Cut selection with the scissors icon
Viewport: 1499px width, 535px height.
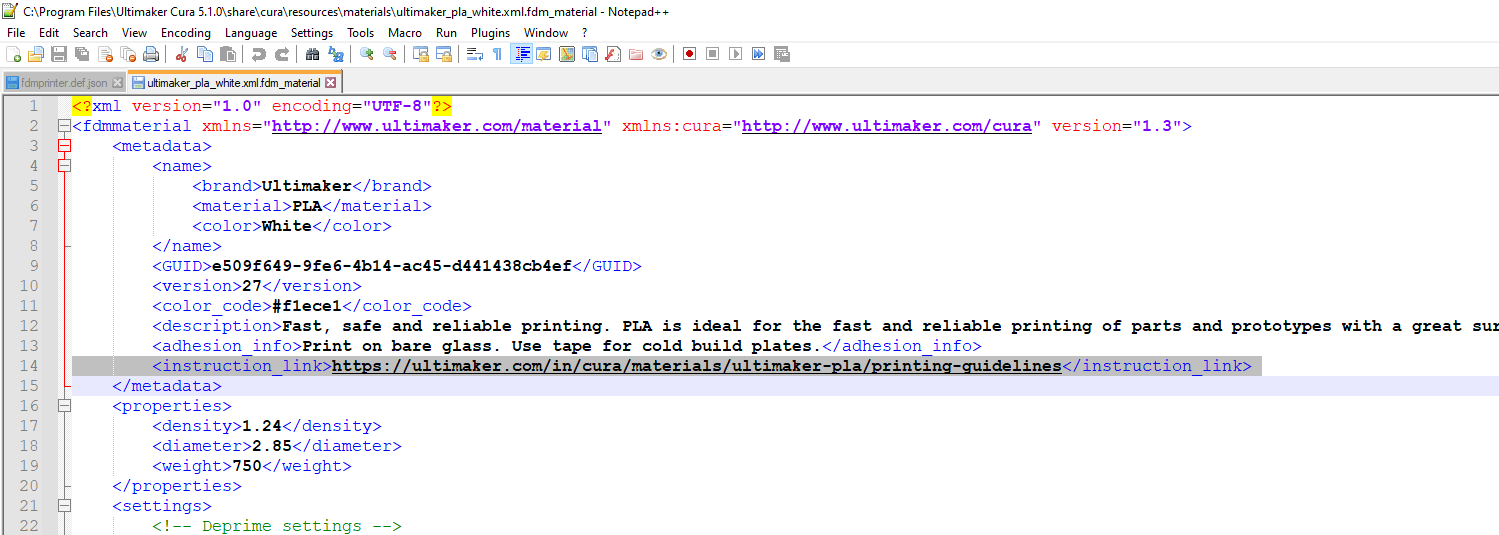[x=181, y=54]
